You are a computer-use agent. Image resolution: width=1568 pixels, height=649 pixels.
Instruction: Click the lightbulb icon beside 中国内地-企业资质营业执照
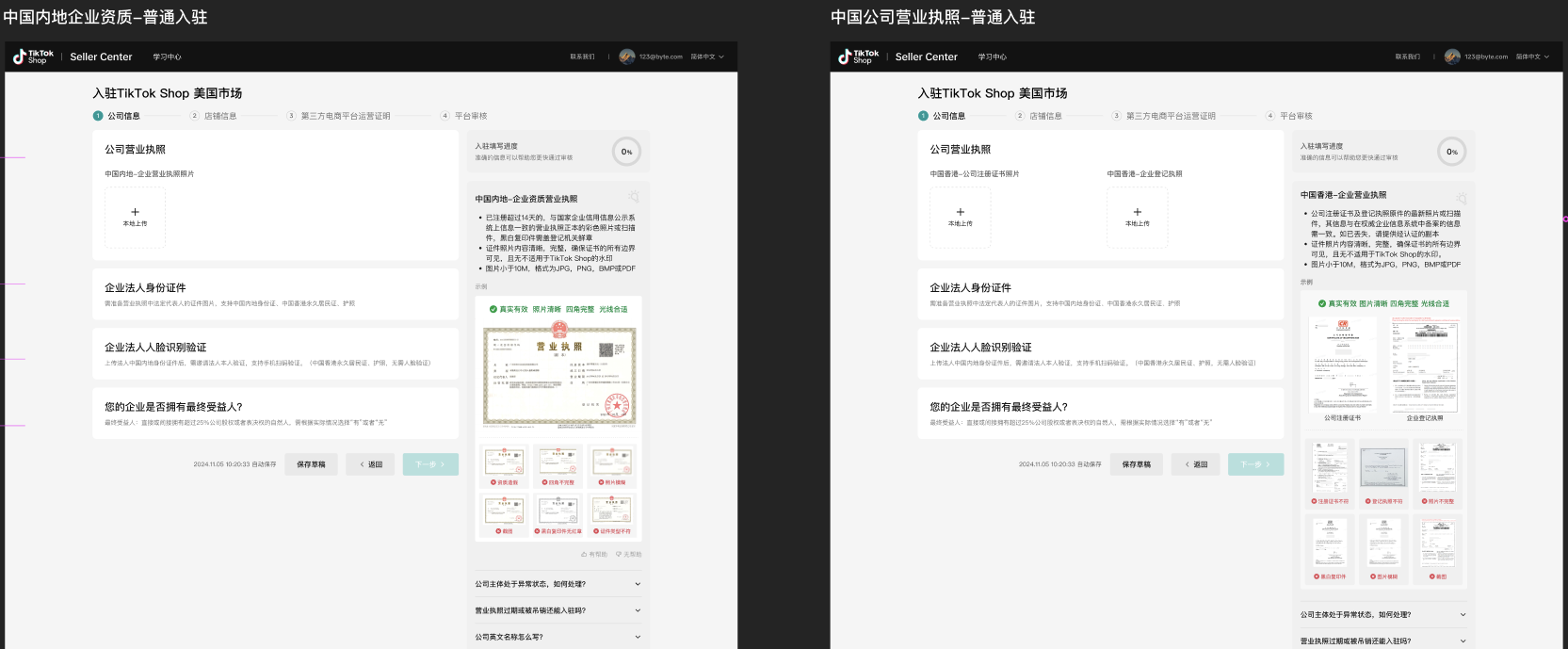[x=634, y=198]
